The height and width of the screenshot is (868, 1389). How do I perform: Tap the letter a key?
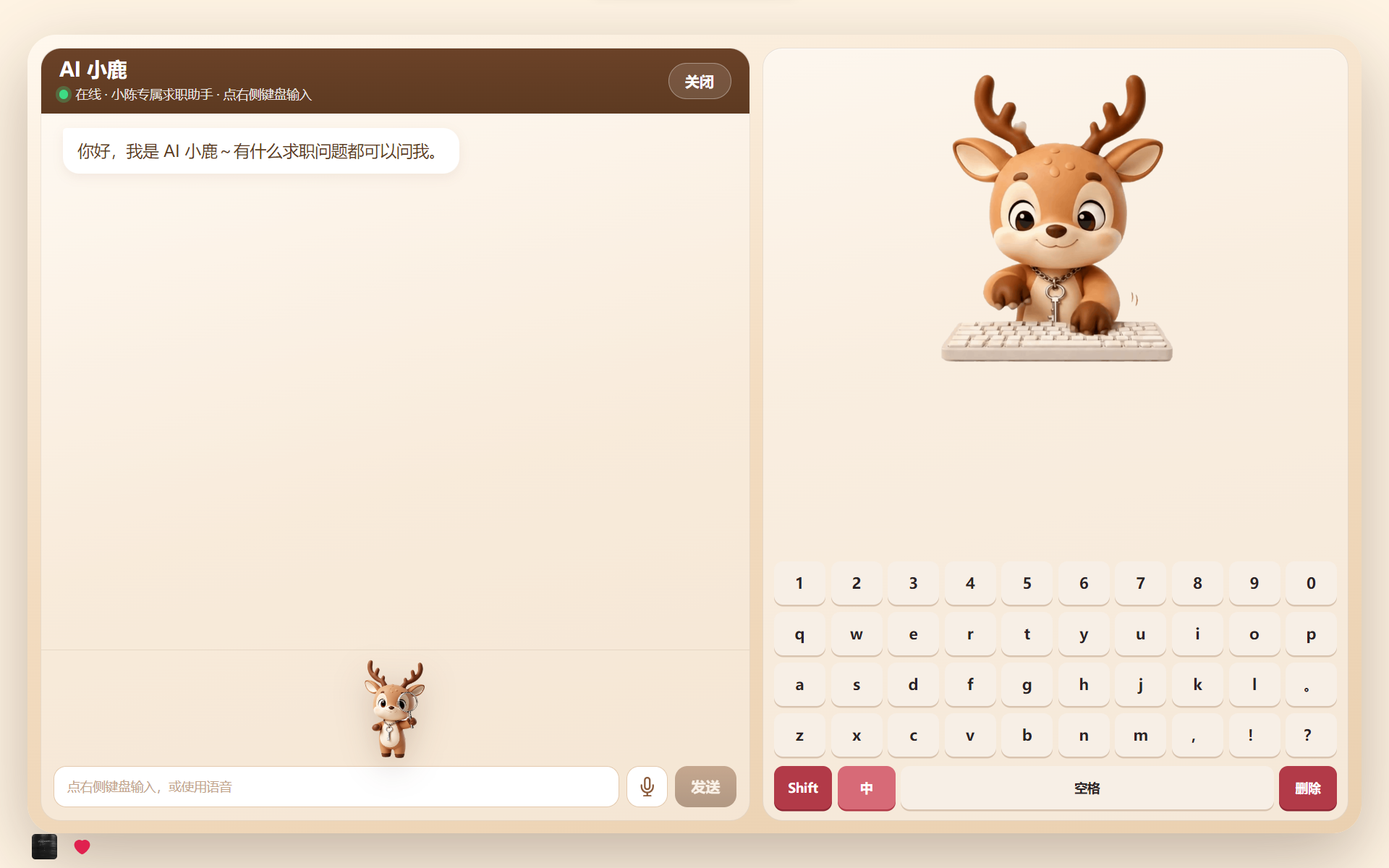click(799, 684)
